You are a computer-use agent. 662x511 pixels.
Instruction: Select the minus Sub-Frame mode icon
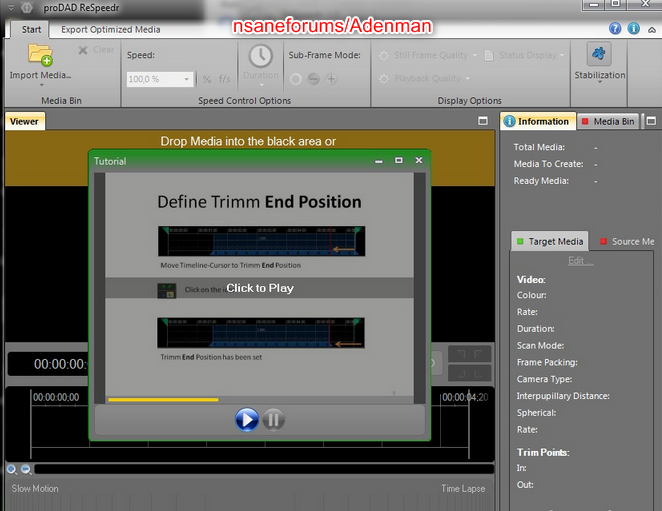pyautogui.click(x=313, y=79)
